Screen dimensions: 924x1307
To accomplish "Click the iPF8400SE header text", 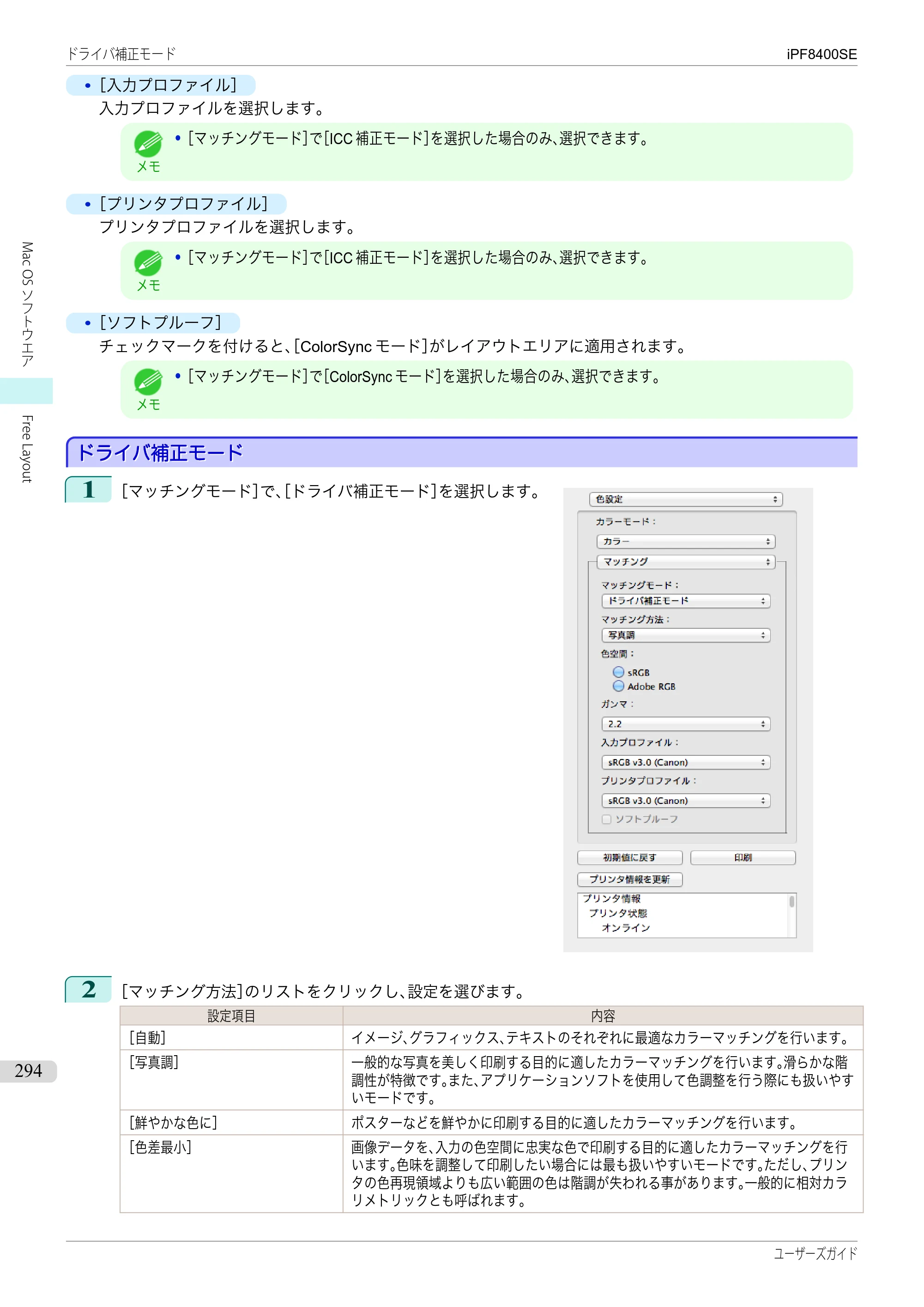I will [821, 54].
